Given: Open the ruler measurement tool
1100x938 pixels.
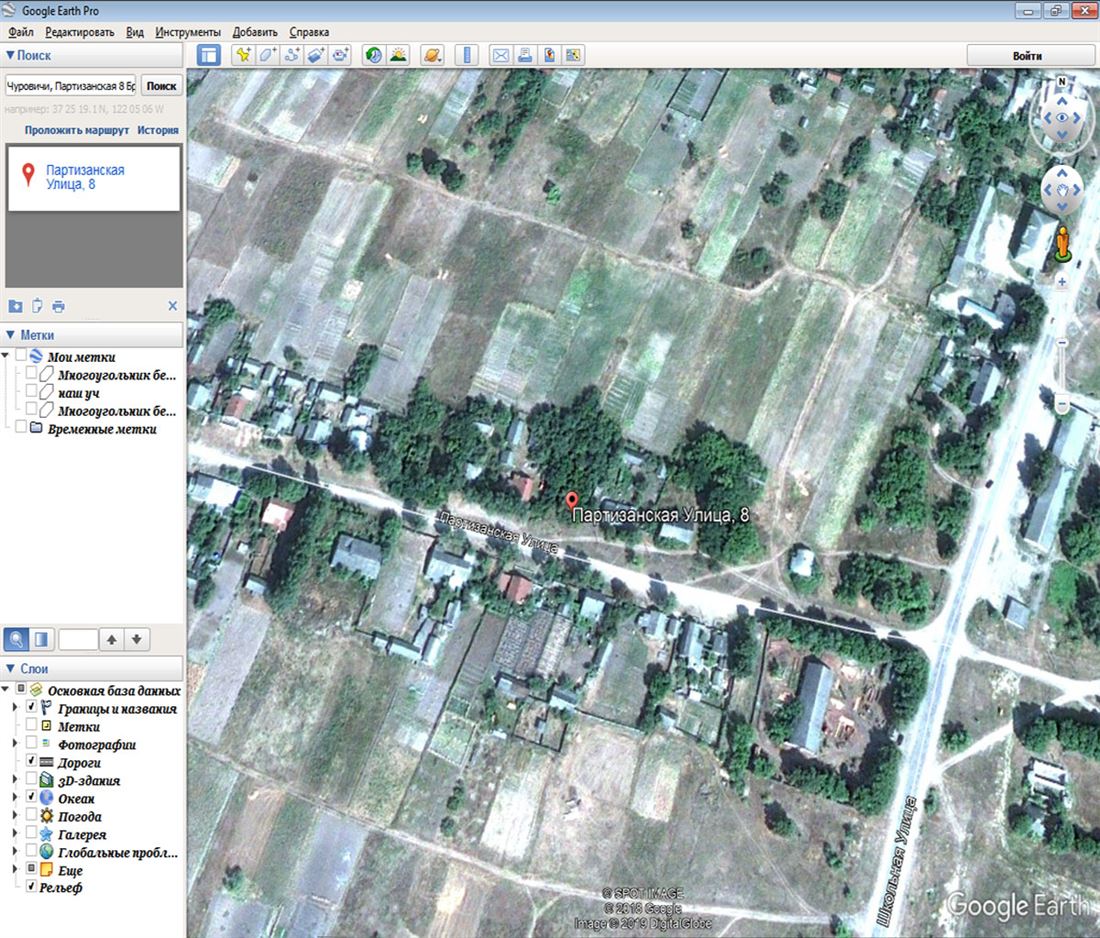Looking at the screenshot, I should coord(466,55).
